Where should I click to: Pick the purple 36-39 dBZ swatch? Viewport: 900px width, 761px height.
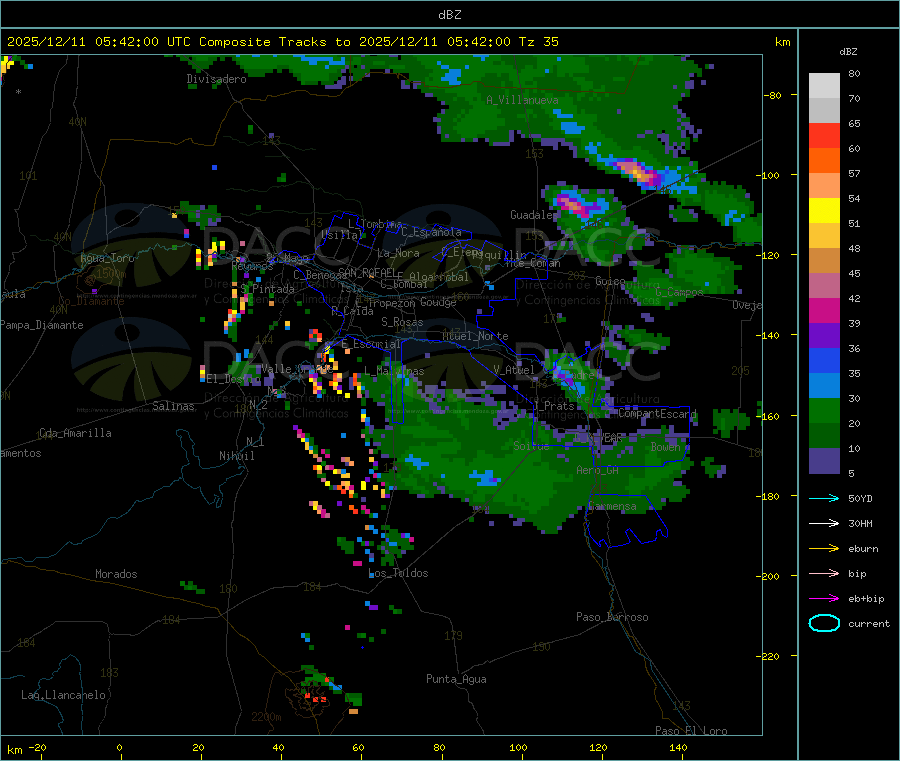click(824, 336)
